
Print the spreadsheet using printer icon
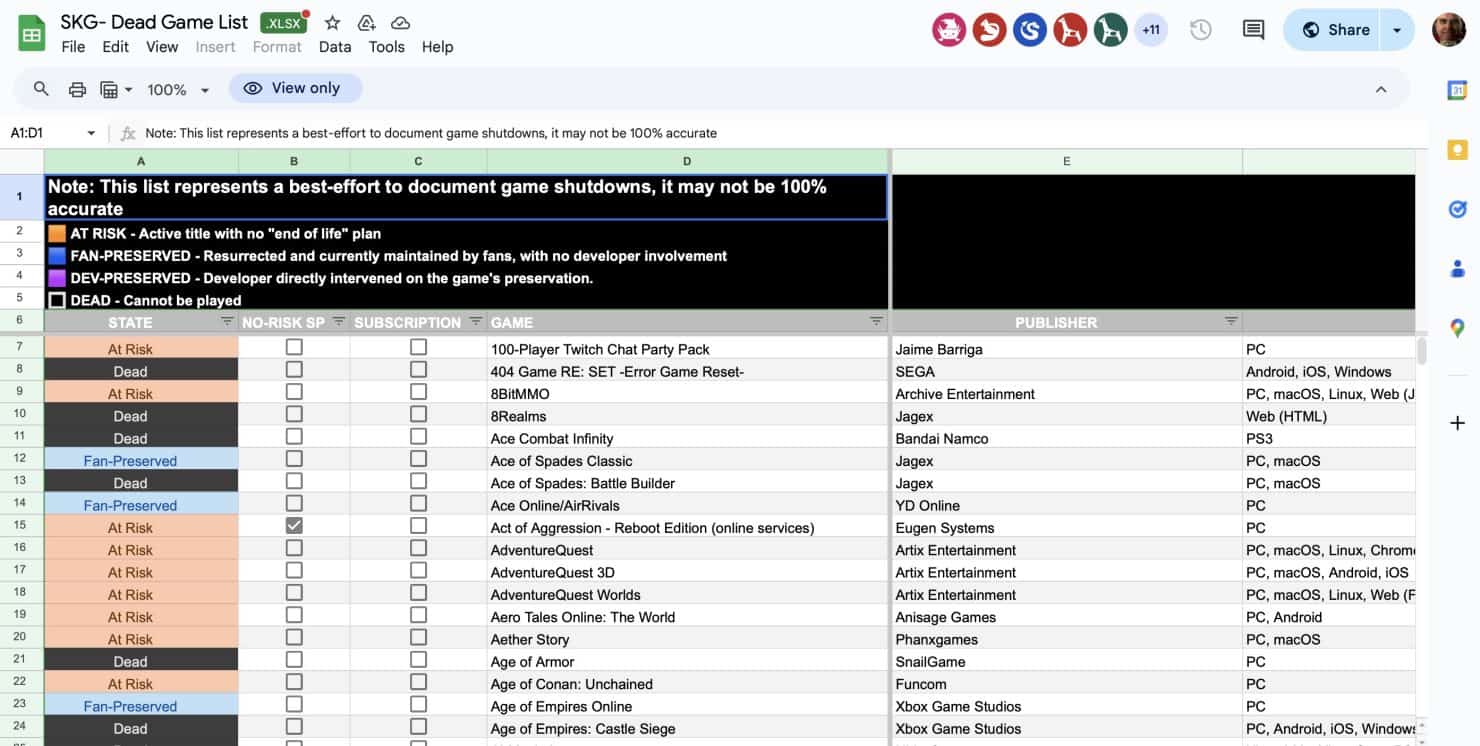coord(77,89)
